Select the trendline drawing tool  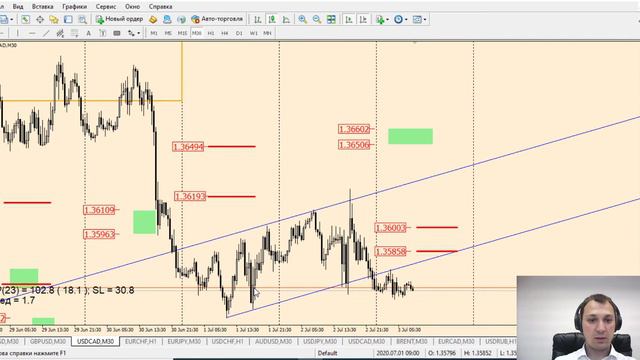tap(46, 33)
